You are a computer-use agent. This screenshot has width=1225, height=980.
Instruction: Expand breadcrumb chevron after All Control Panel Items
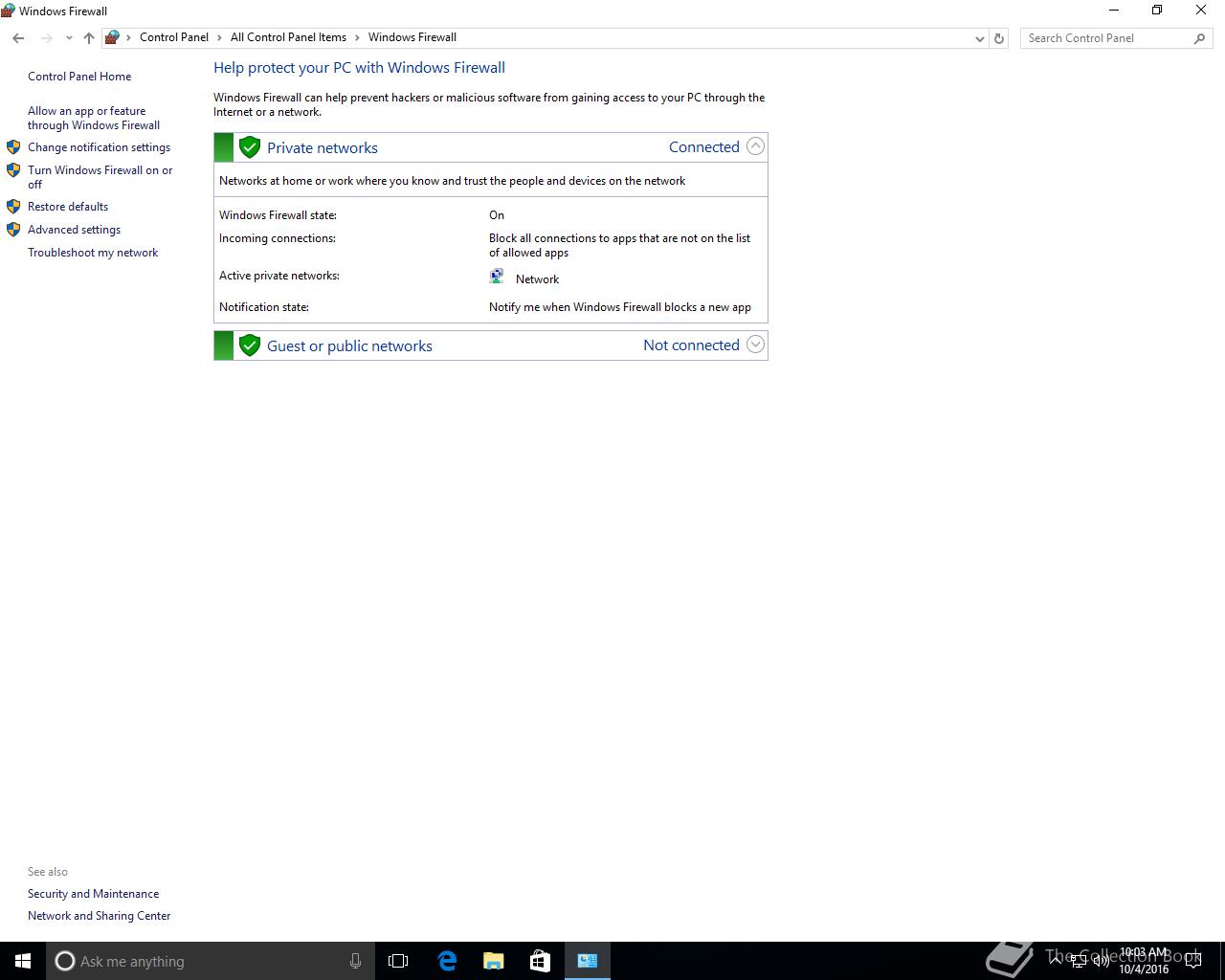[358, 37]
